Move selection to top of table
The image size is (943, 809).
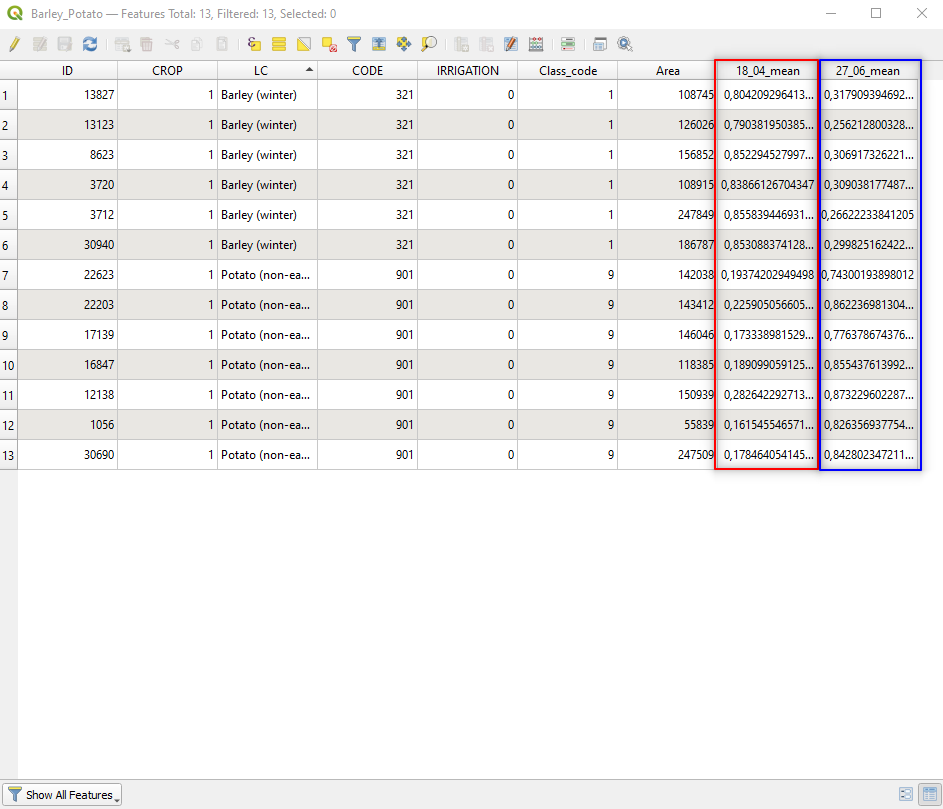[379, 44]
